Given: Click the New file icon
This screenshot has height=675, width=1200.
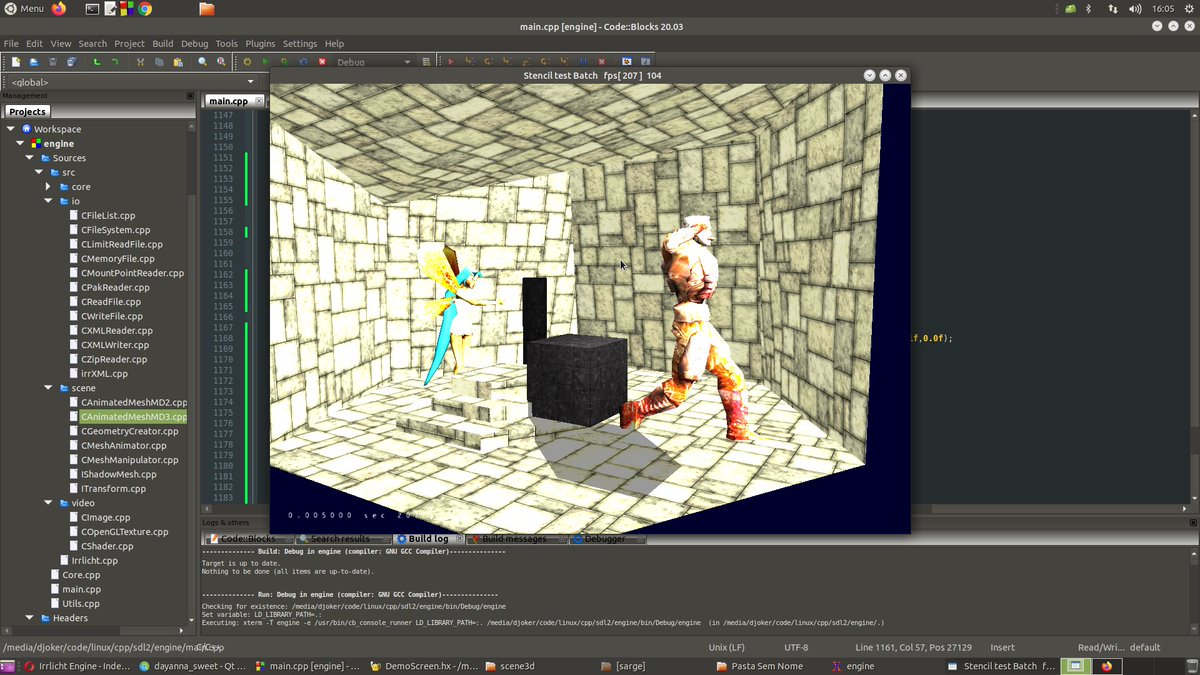Looking at the screenshot, I should tap(16, 62).
